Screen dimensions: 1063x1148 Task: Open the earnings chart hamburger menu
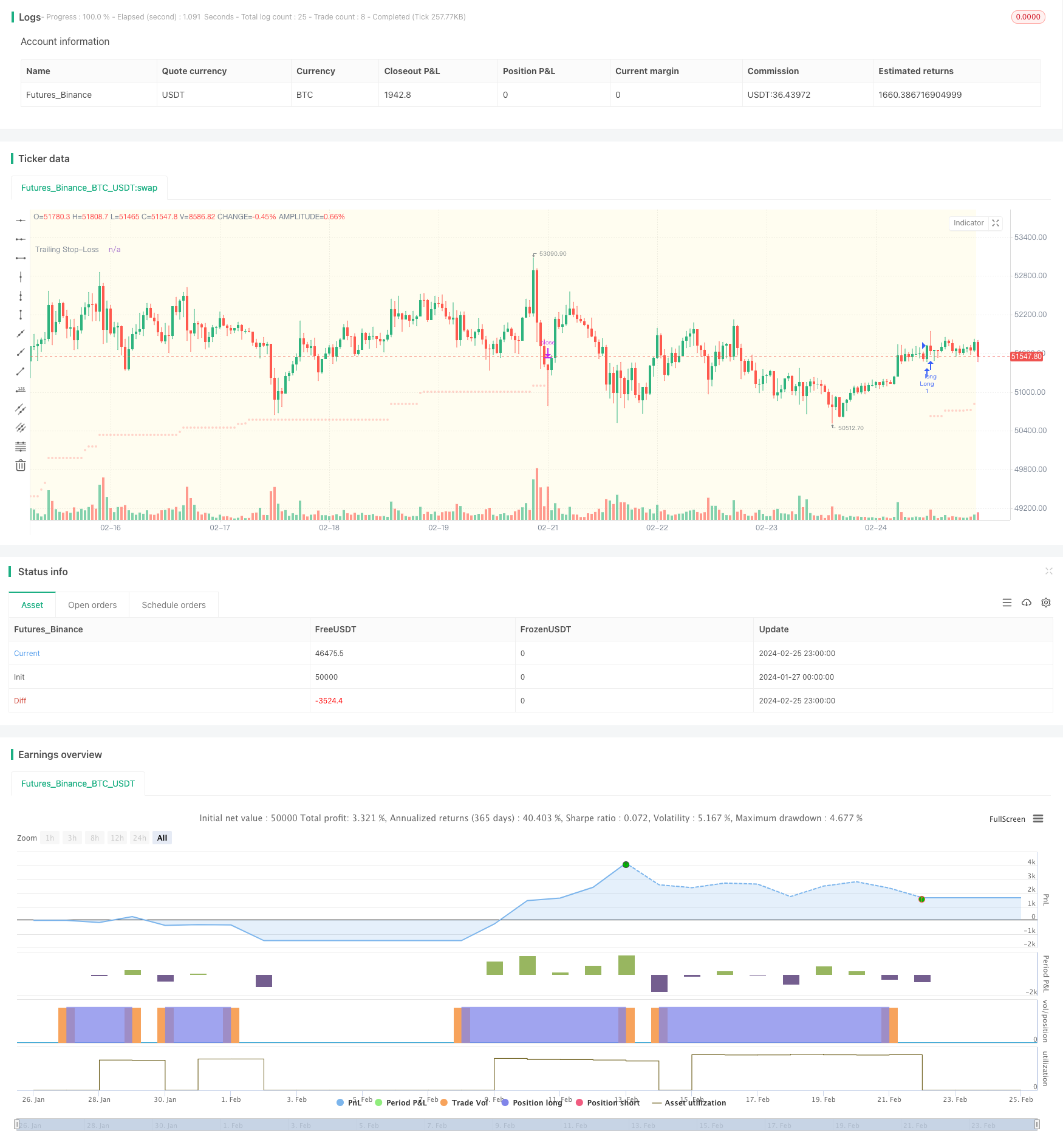1038,819
